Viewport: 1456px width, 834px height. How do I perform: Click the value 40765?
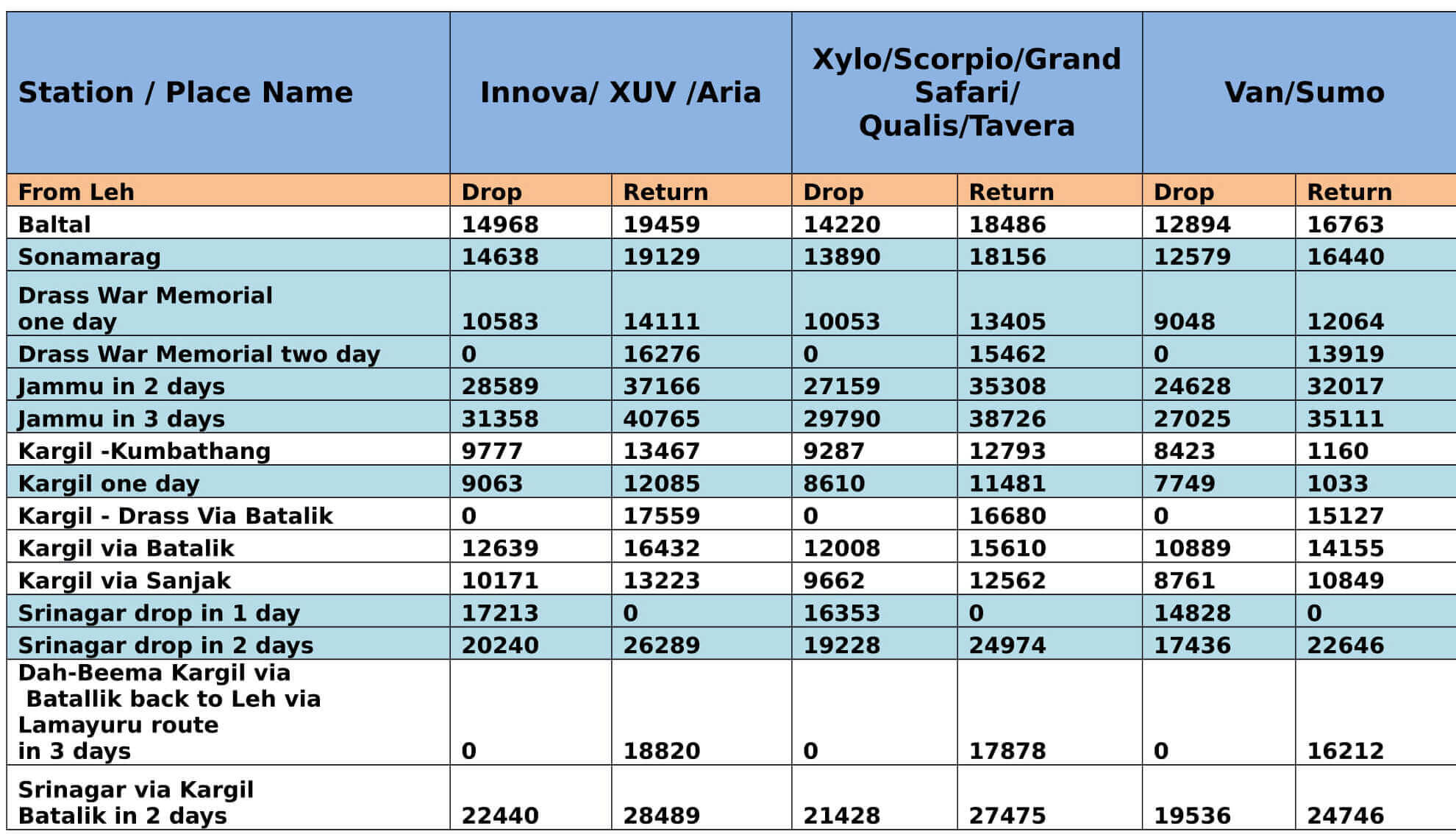pyautogui.click(x=662, y=418)
